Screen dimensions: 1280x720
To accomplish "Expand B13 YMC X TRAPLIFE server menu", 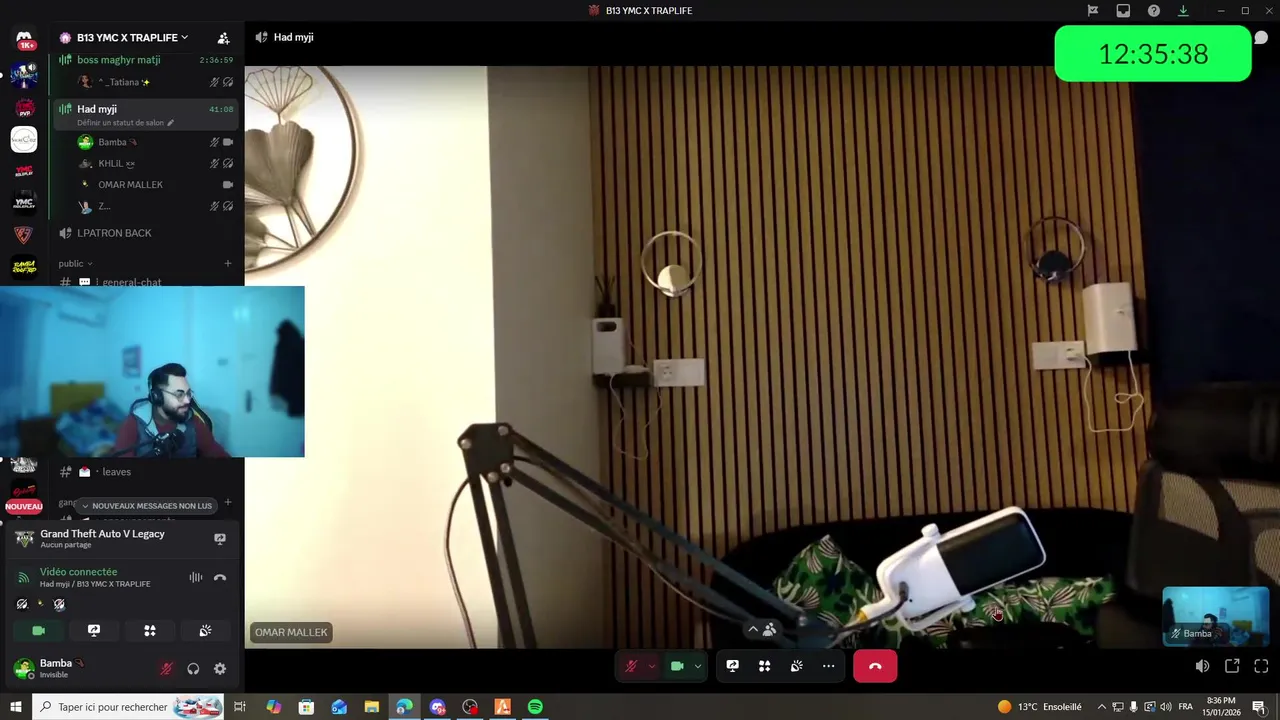I will 132,38.
